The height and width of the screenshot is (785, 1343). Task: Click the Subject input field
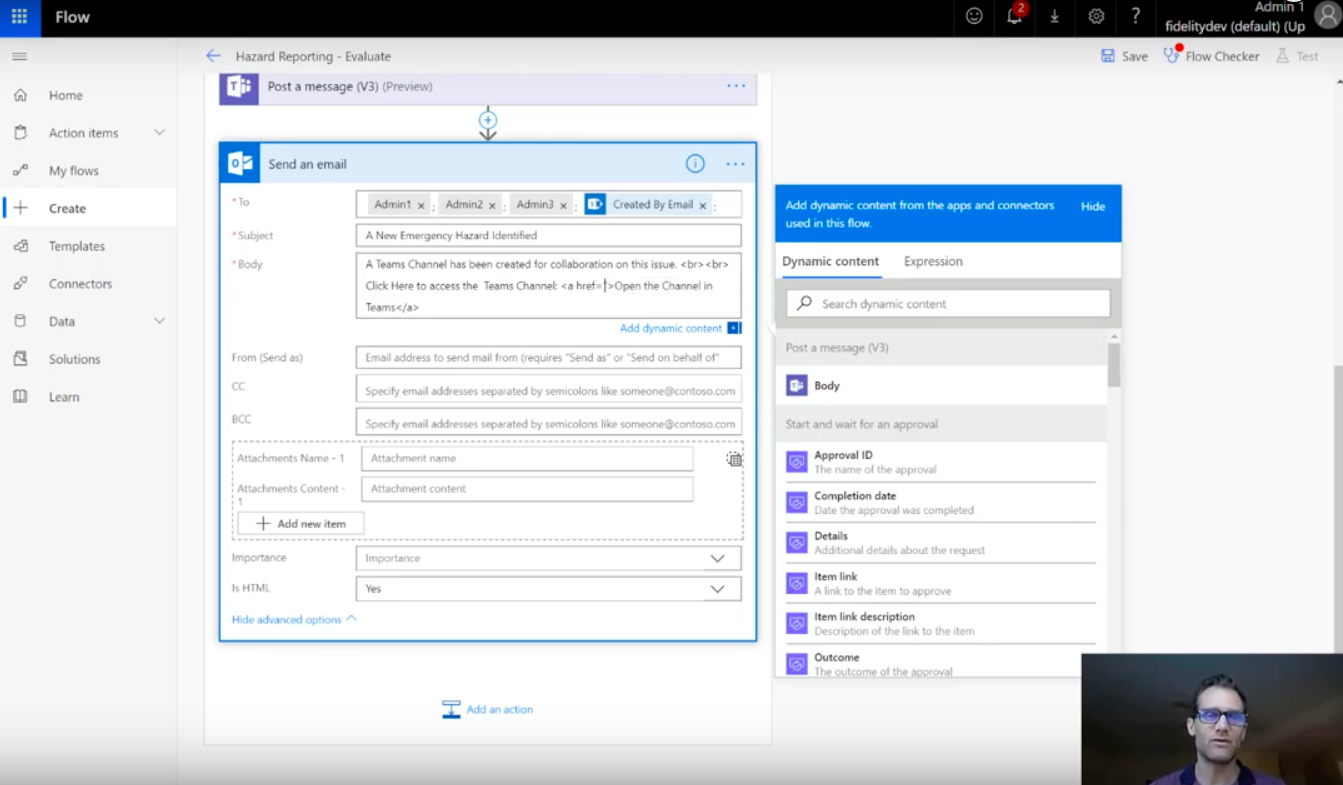click(549, 235)
